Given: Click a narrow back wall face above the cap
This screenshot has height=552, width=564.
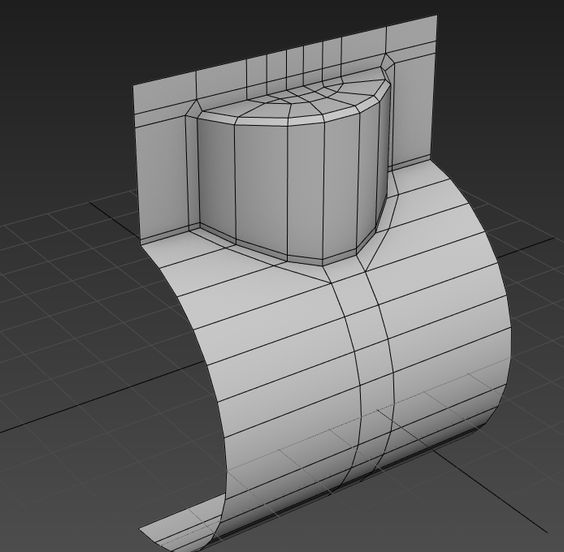Looking at the screenshot, I should [295, 63].
